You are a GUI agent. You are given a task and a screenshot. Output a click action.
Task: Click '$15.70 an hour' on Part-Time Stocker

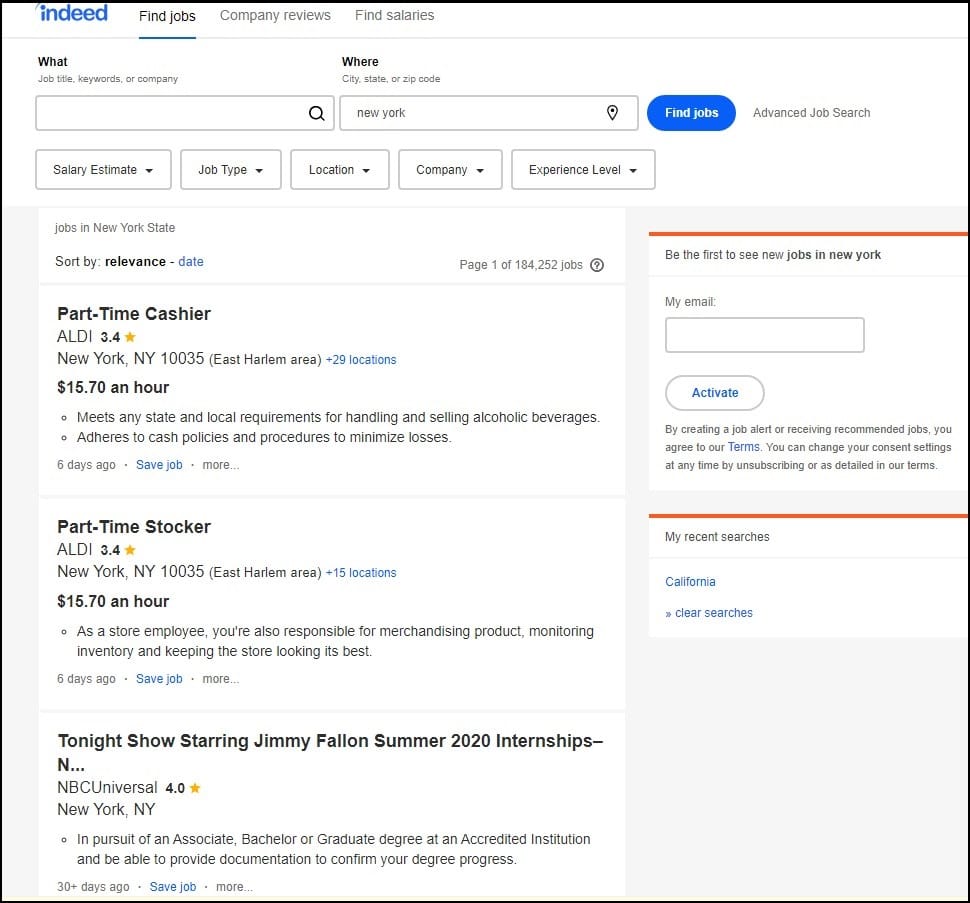point(113,601)
